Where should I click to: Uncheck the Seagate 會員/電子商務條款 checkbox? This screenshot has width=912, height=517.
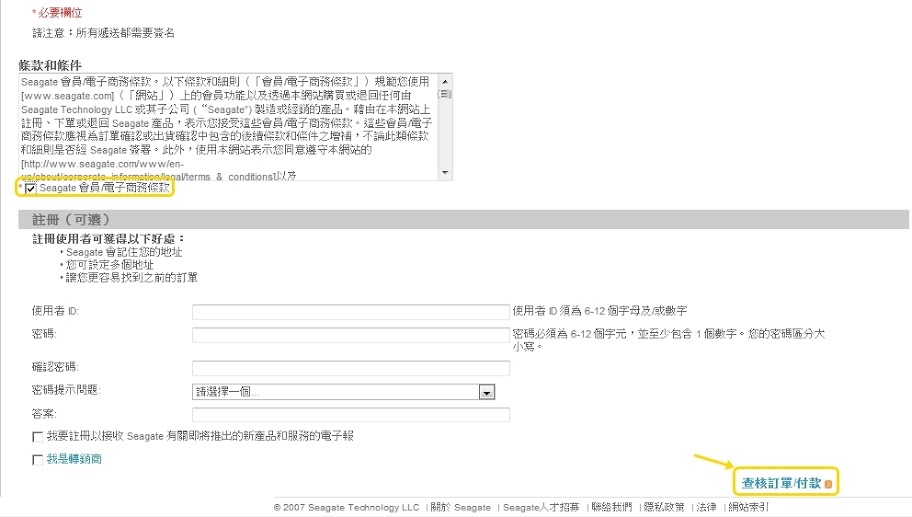click(31, 188)
